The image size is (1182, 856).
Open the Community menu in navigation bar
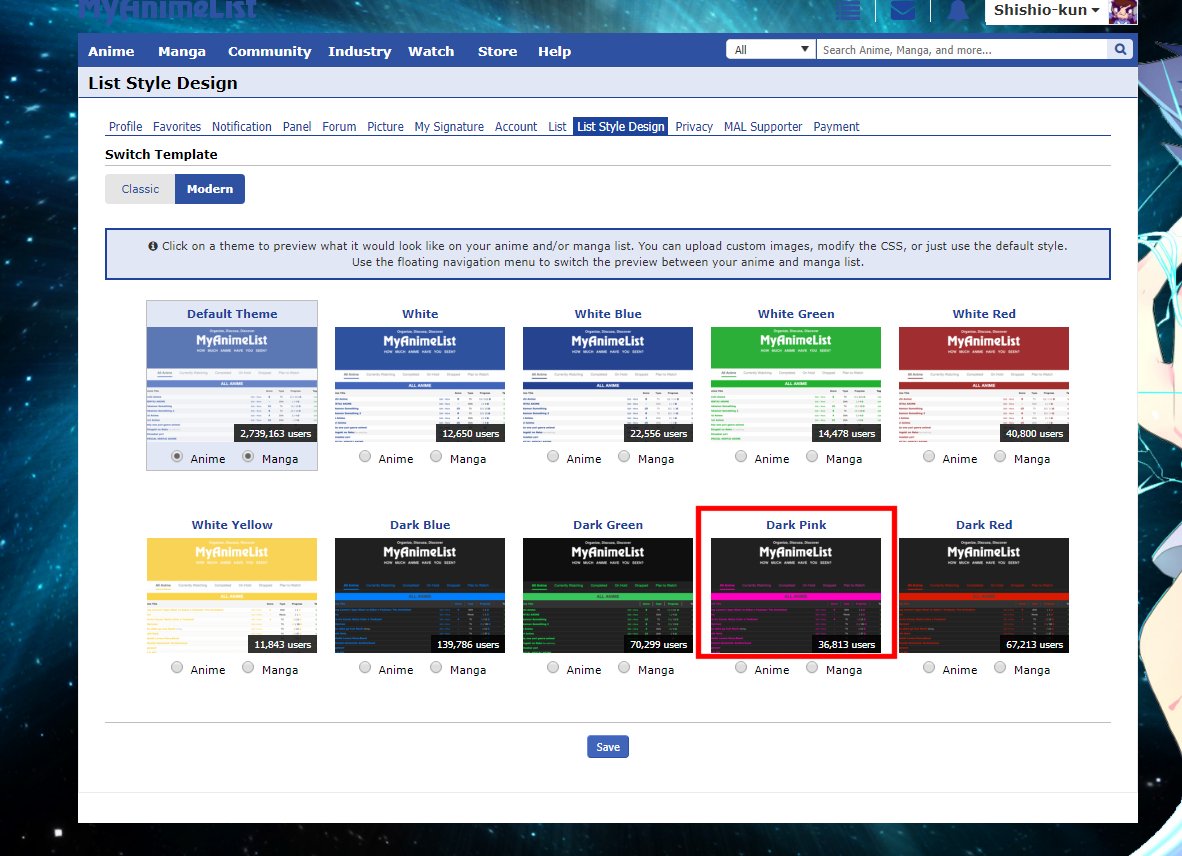269,52
